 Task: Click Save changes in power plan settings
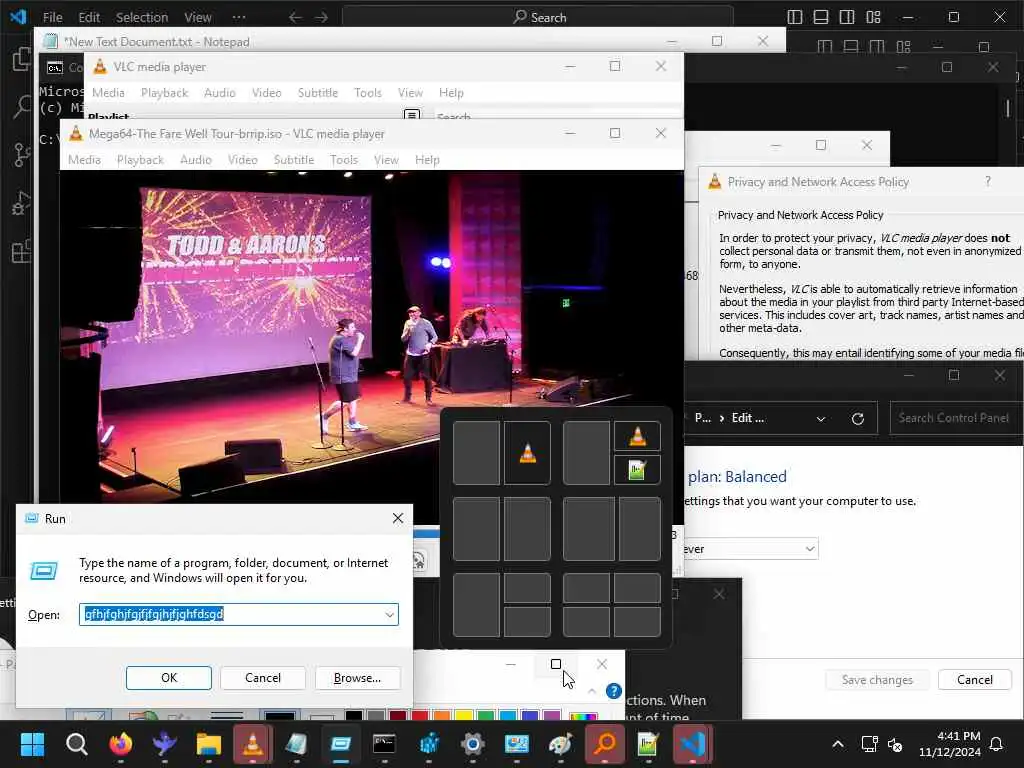point(877,680)
